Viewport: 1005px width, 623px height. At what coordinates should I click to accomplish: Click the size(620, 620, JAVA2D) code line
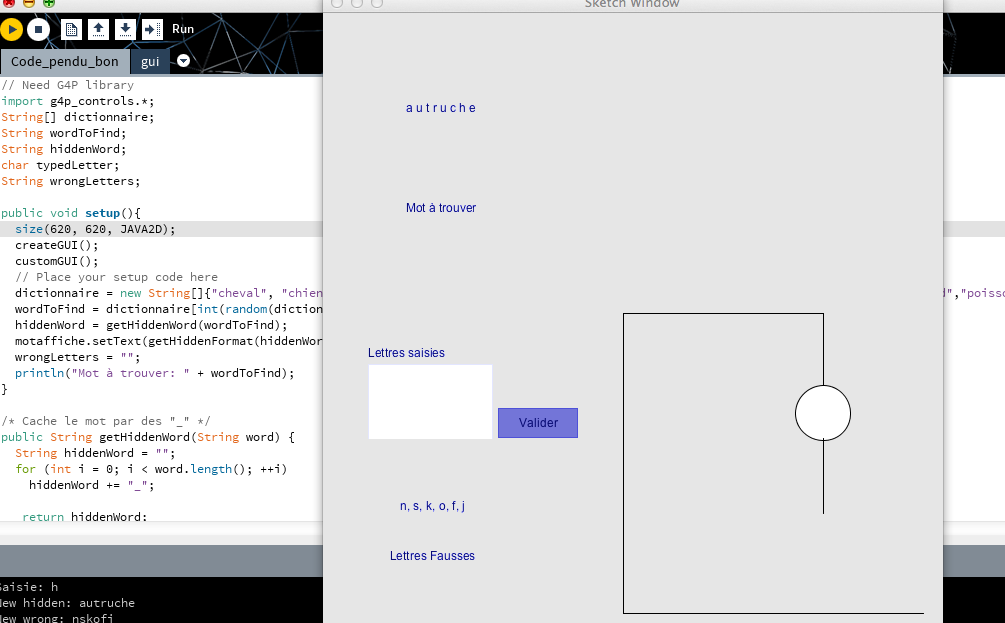click(x=95, y=229)
